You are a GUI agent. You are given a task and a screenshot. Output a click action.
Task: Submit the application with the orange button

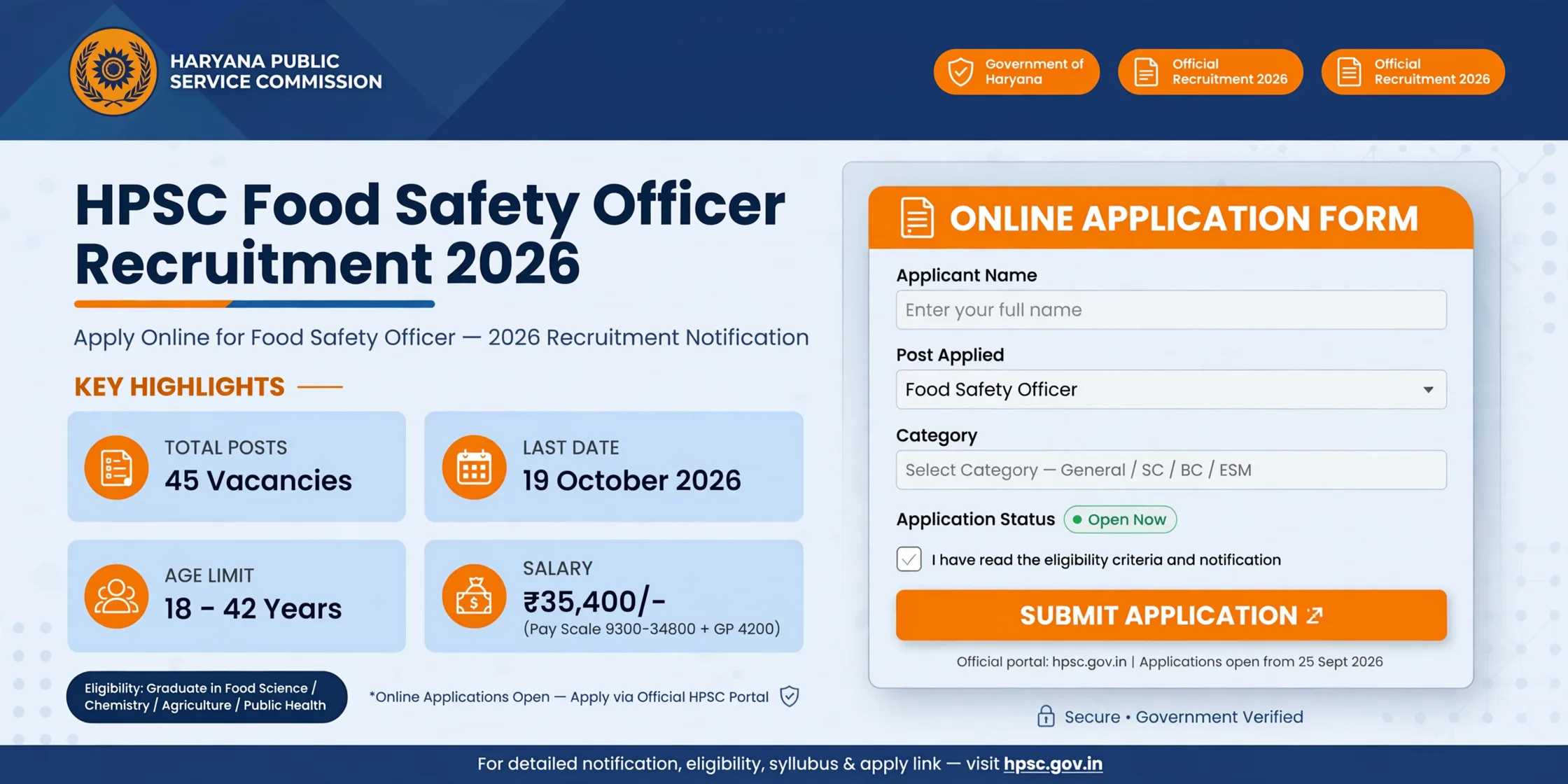[1171, 615]
